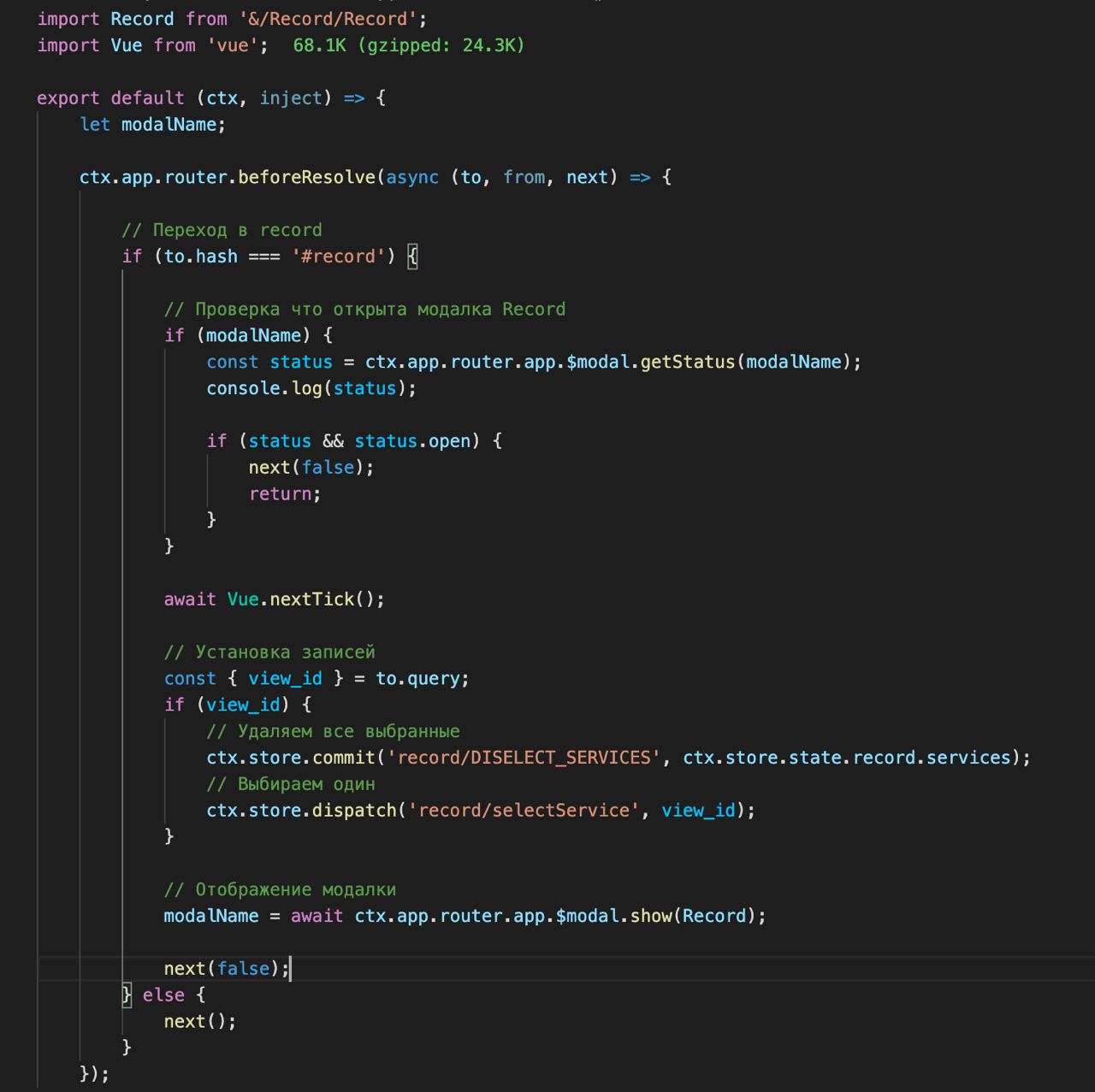This screenshot has height=1092, width=1095.
Task: Click string 'record/selectService'
Action: 524,811
